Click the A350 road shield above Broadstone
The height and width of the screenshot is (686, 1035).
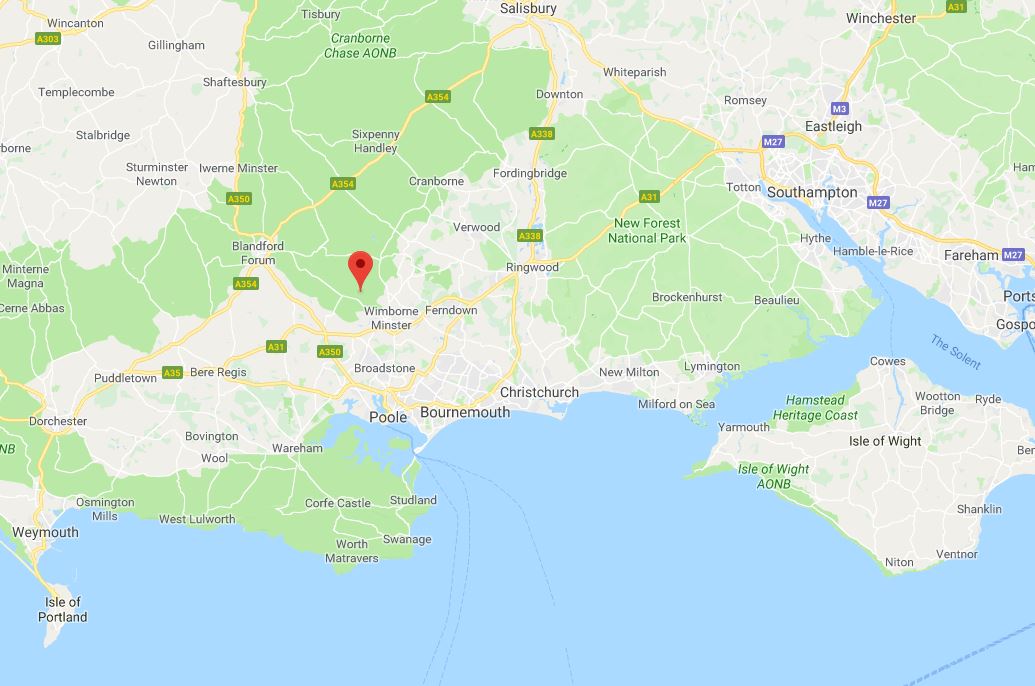pyautogui.click(x=329, y=352)
